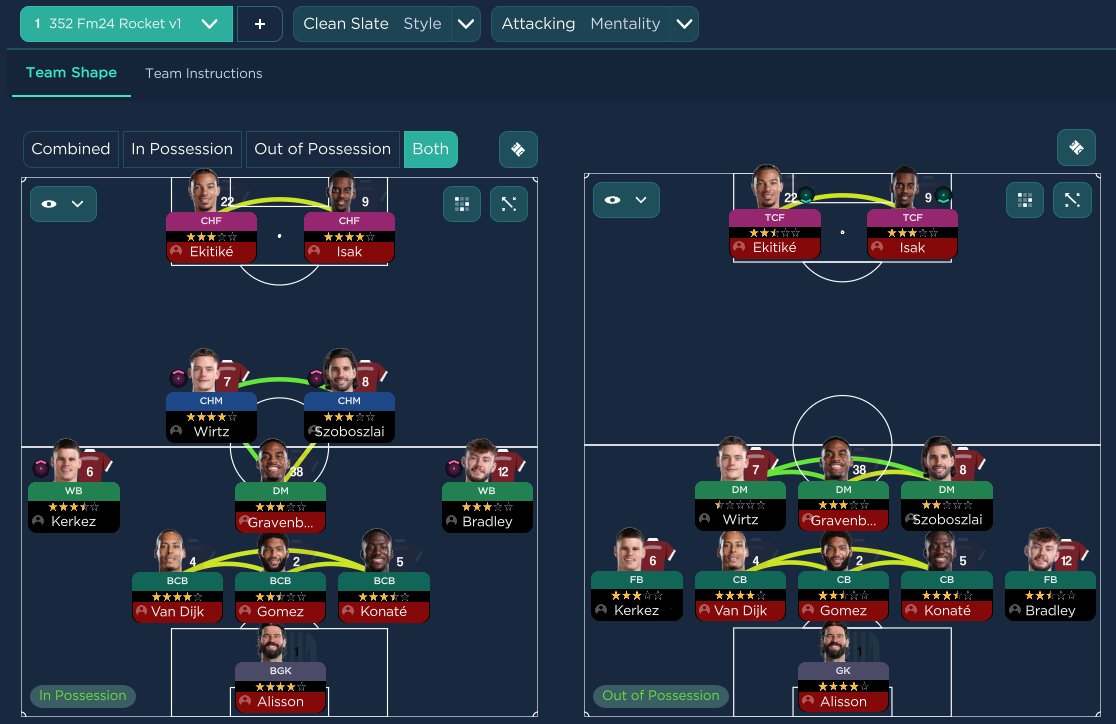Click green icon next to Ekitiké's number 22
1116x724 pixels.
(x=806, y=195)
